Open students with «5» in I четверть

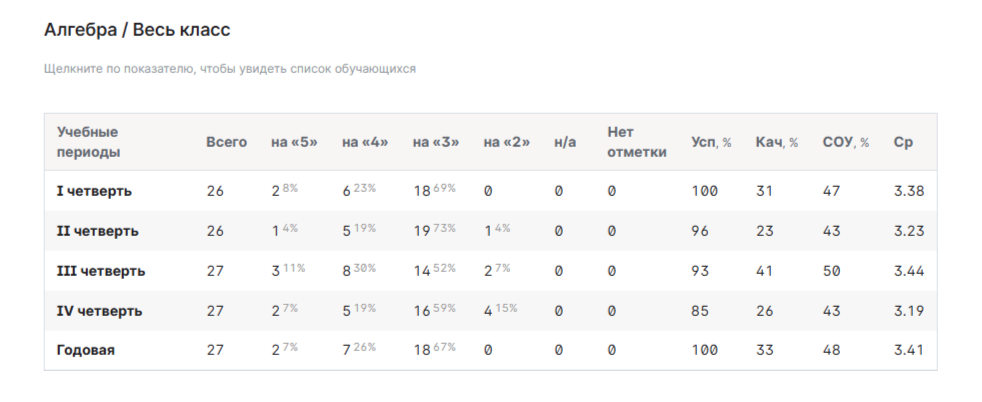(x=284, y=190)
